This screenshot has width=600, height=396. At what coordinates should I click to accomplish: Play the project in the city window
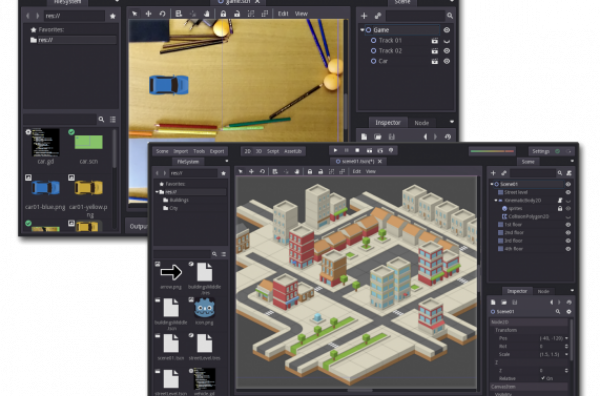[x=335, y=150]
